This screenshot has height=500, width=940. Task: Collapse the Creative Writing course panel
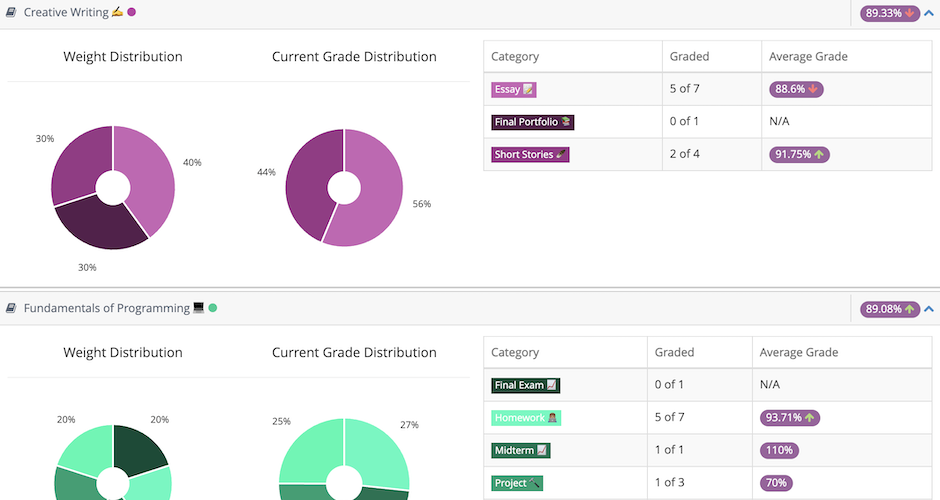(x=929, y=13)
